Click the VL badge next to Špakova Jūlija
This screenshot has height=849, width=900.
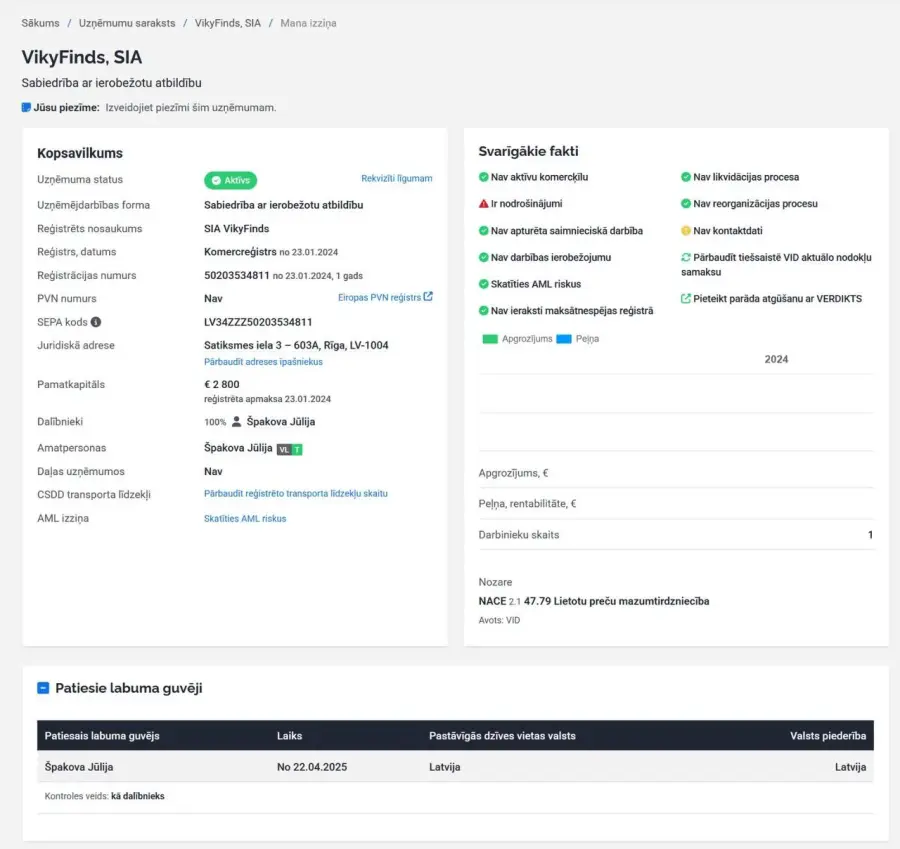[x=284, y=449]
